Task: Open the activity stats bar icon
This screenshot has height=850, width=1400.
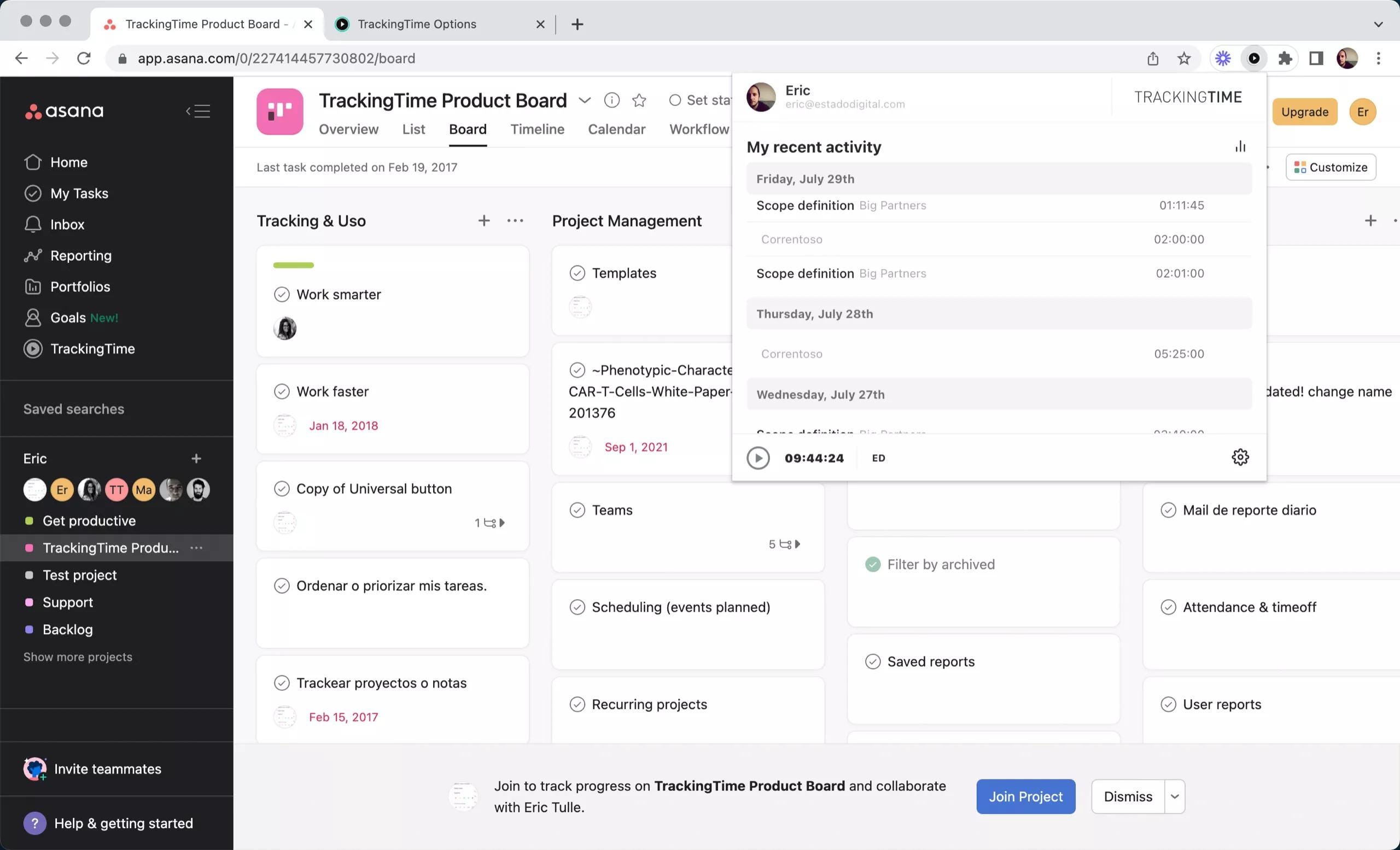Action: pyautogui.click(x=1240, y=146)
